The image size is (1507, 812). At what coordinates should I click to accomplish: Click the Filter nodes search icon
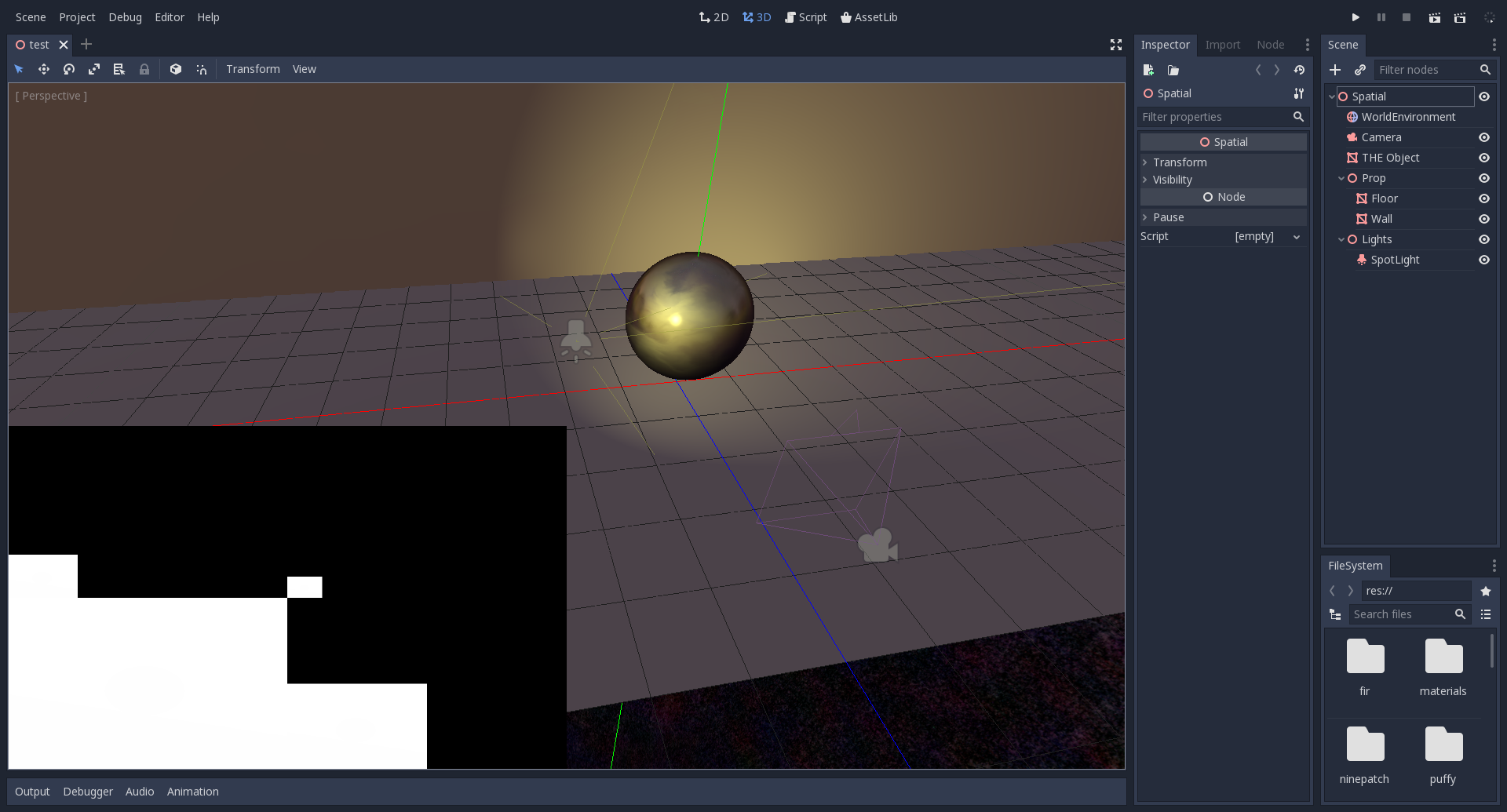click(x=1485, y=70)
